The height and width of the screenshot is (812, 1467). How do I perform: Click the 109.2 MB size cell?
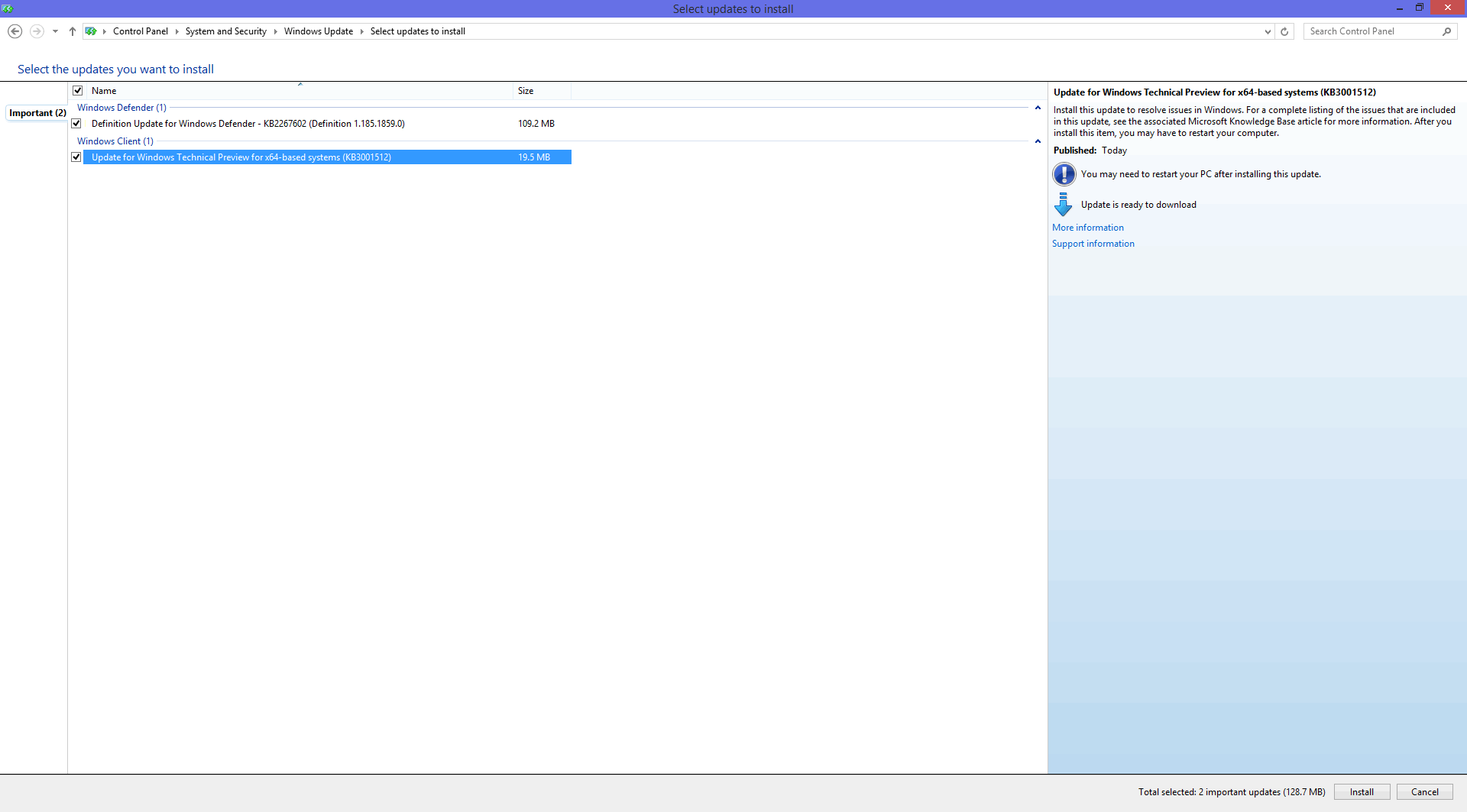(536, 124)
